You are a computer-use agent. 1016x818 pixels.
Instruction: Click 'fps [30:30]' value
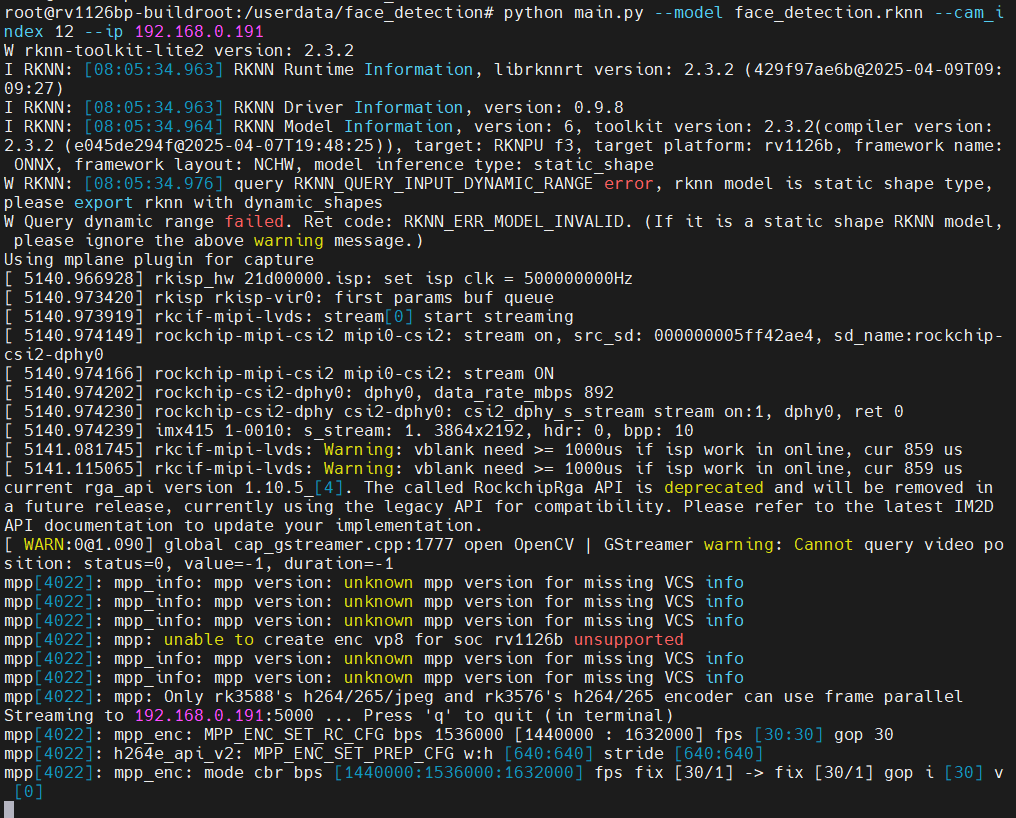pos(768,734)
